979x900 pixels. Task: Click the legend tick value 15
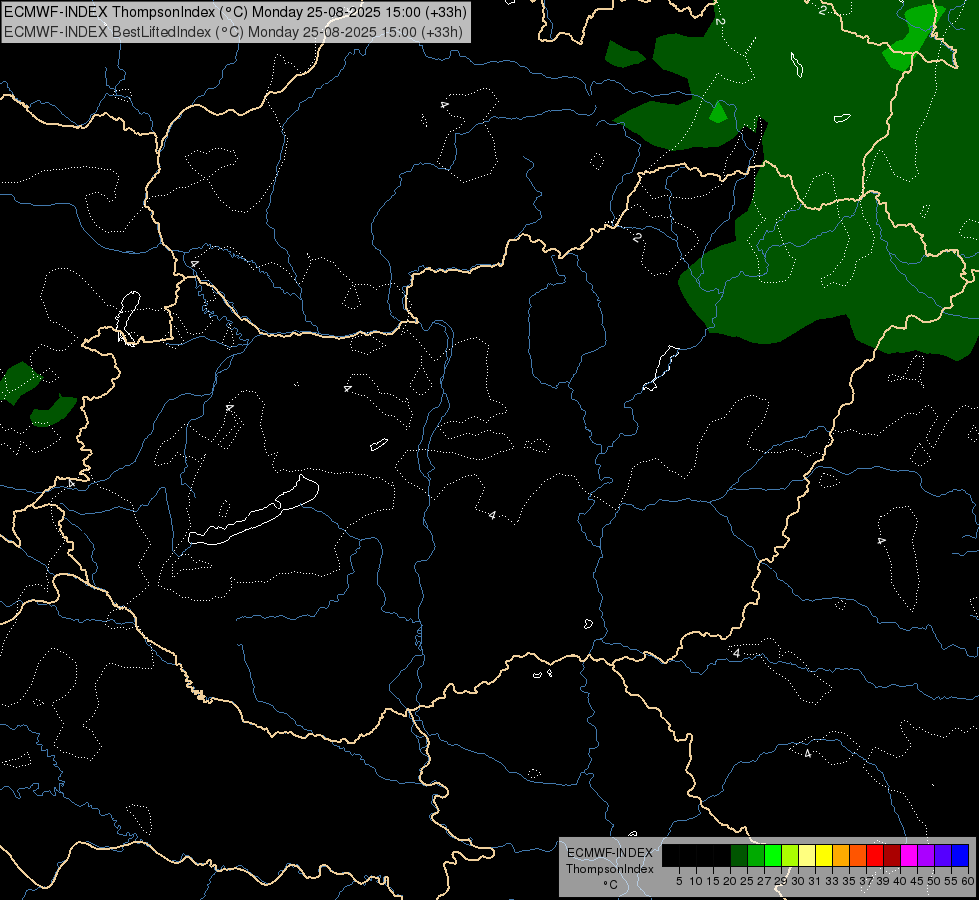713,881
